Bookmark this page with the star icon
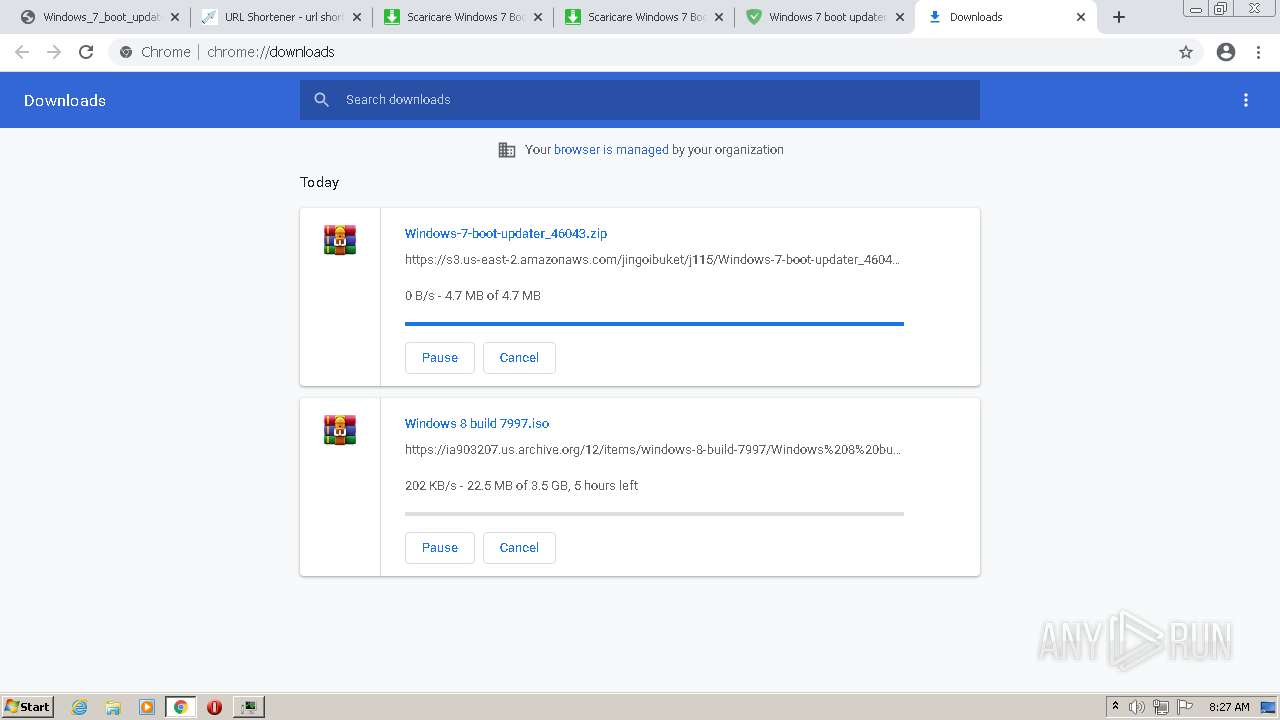The height and width of the screenshot is (720, 1280). [x=1186, y=52]
